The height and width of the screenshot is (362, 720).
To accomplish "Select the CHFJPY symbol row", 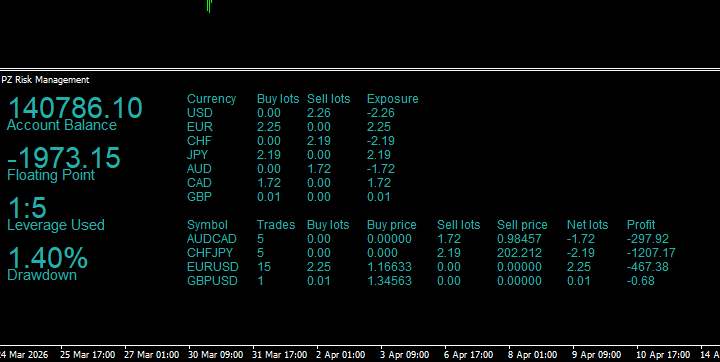I will click(210, 253).
